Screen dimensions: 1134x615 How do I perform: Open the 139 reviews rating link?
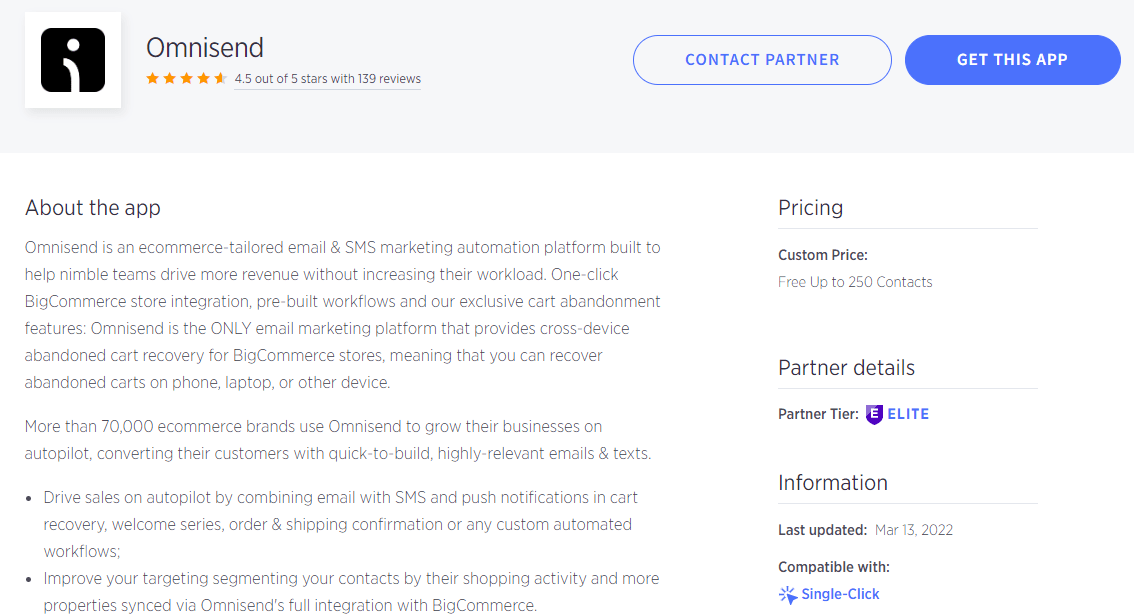[328, 79]
